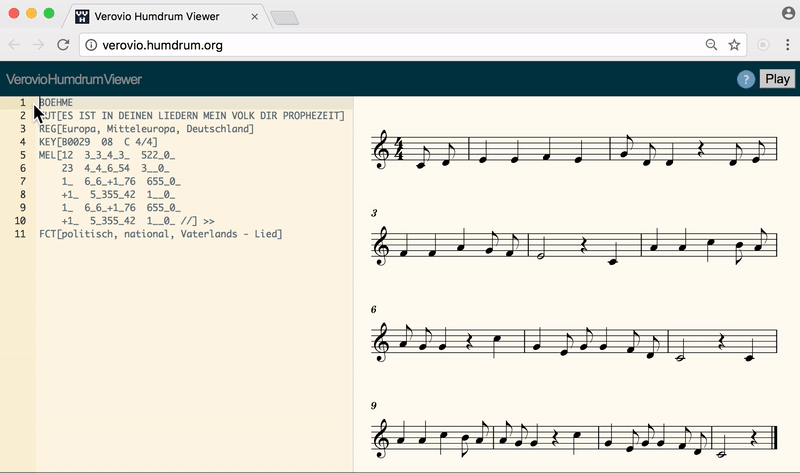
Task: Click measure number 3 above second staff
Action: (374, 213)
